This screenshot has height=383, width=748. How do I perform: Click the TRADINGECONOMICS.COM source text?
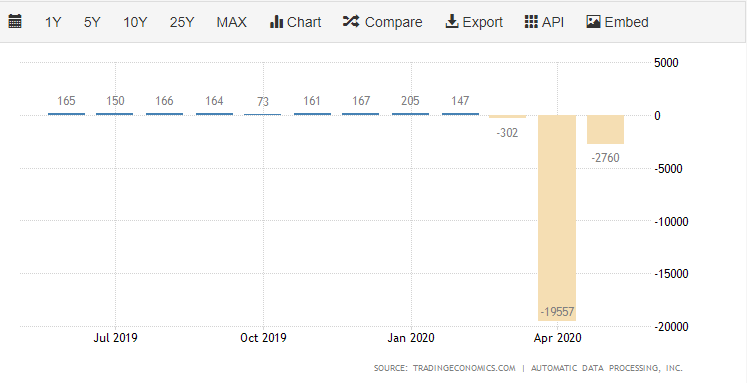pos(464,368)
